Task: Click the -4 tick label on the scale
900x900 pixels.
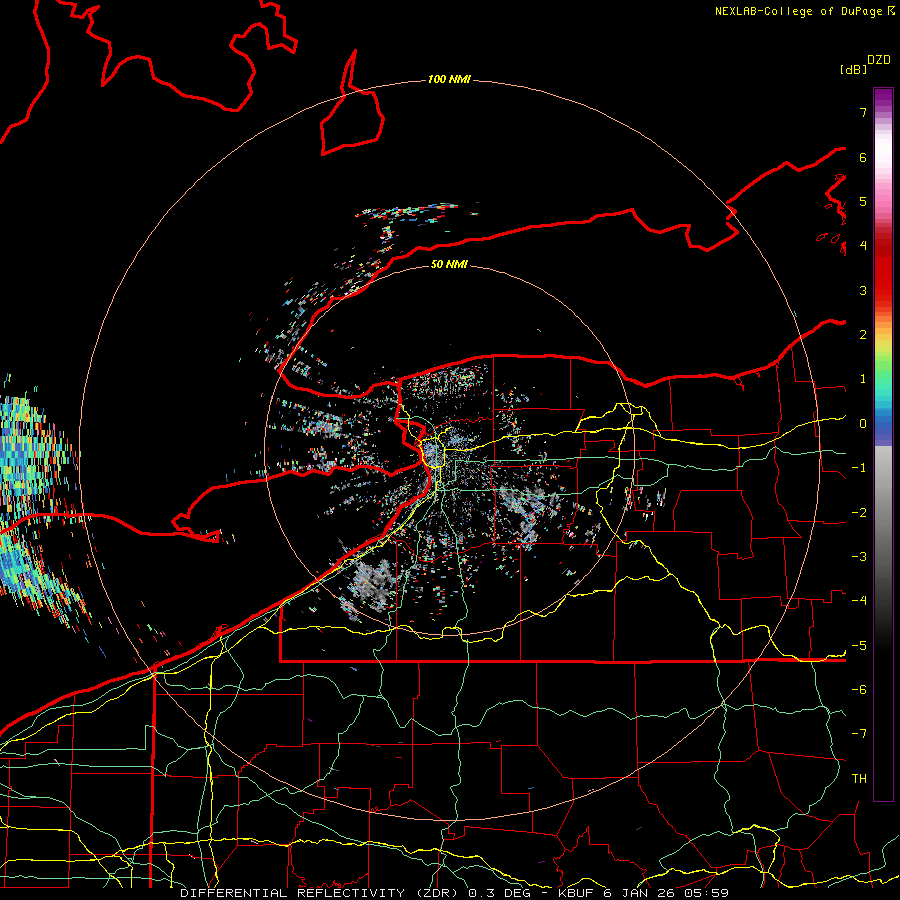Action: click(x=859, y=601)
